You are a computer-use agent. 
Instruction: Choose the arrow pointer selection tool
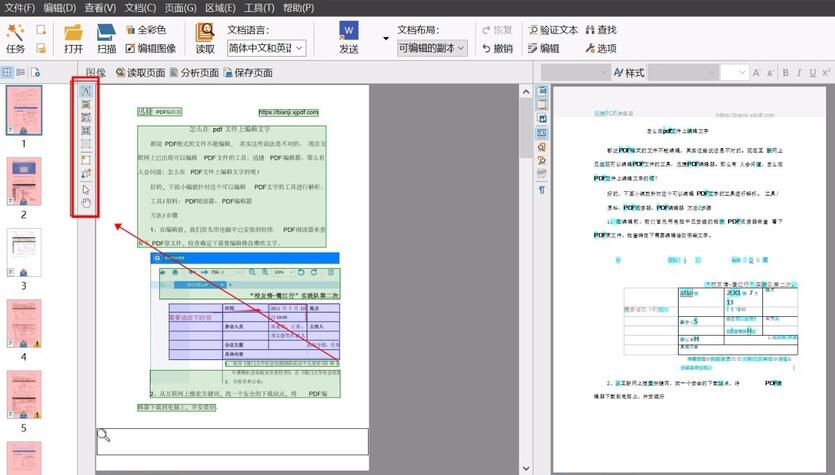[x=86, y=188]
